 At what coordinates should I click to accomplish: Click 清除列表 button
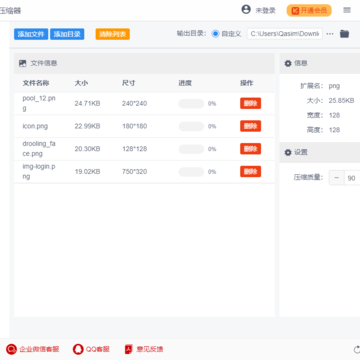click(112, 34)
